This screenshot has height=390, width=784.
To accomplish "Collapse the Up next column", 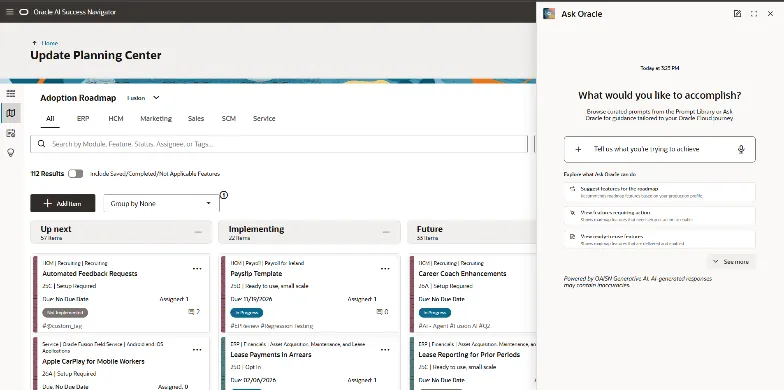I will 198,232.
